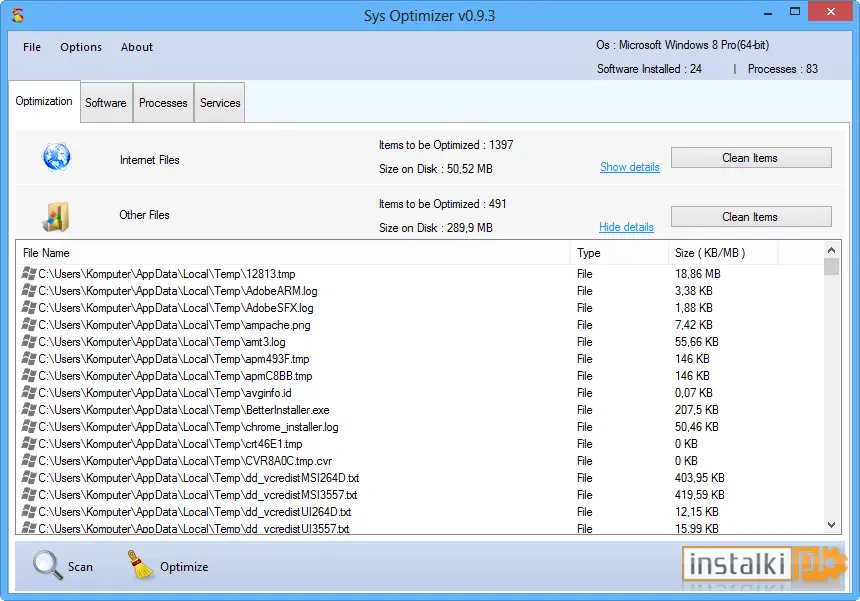Click file icon beside apm493F.tmp
860x601 pixels.
point(29,358)
